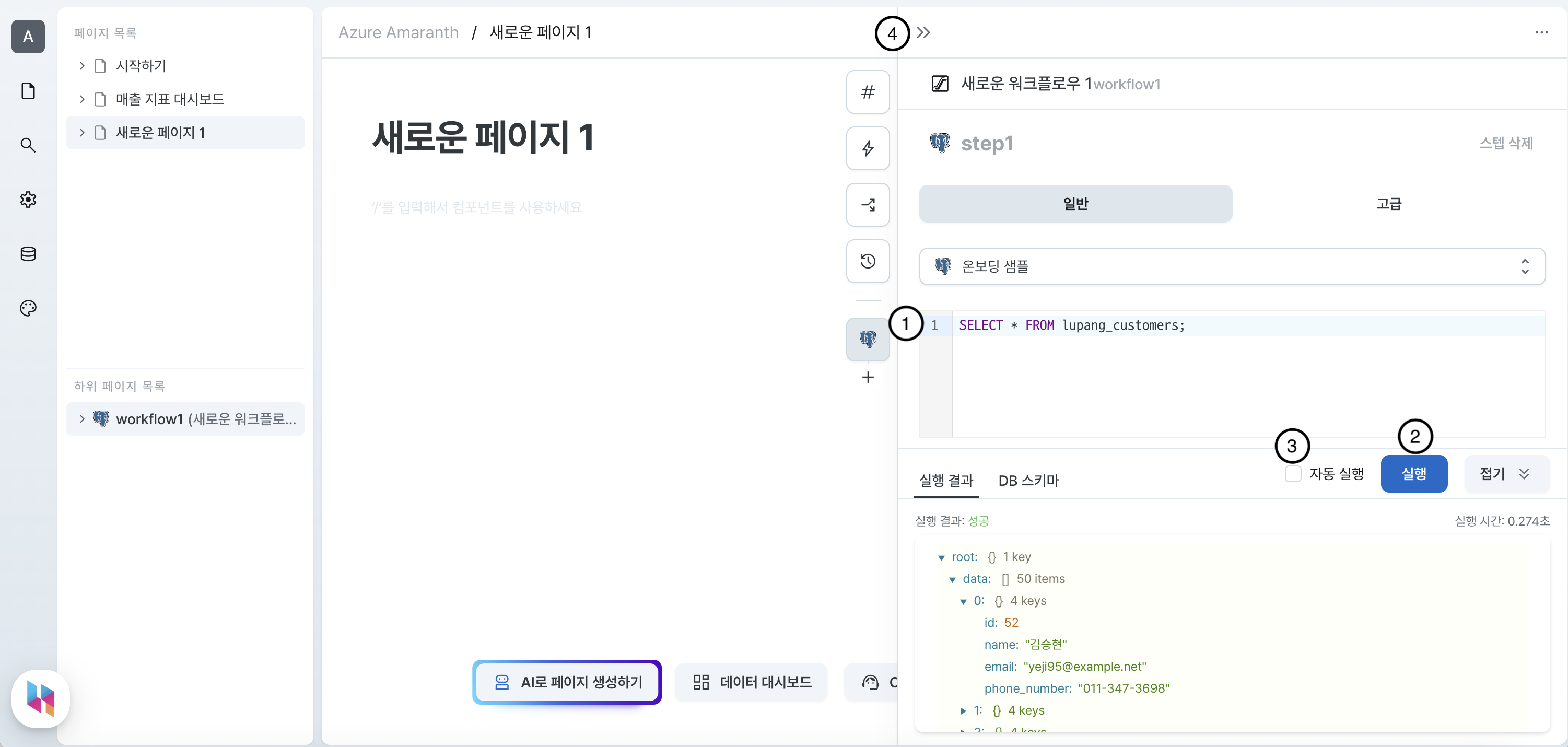Click the step1 name field
Viewport: 1568px width, 747px height.
point(987,143)
